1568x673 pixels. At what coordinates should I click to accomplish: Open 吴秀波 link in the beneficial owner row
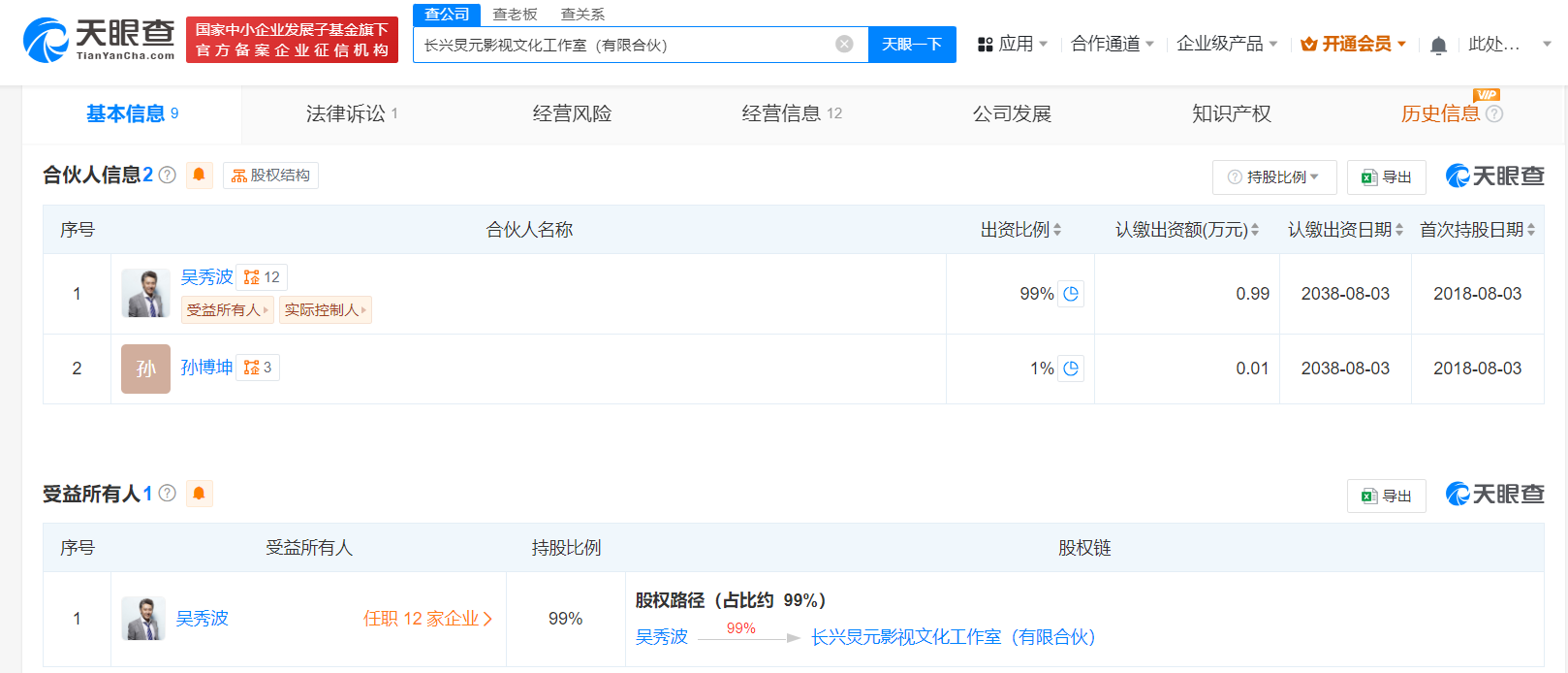[202, 619]
